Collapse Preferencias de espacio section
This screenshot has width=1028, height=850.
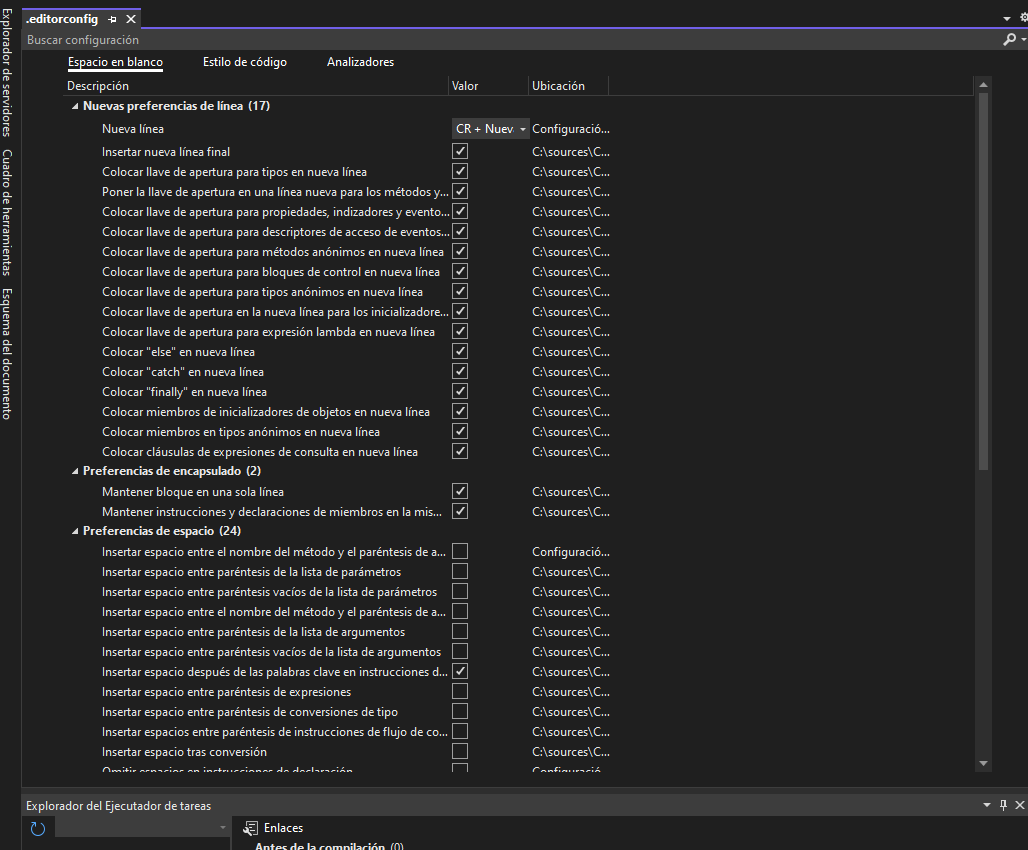point(74,530)
